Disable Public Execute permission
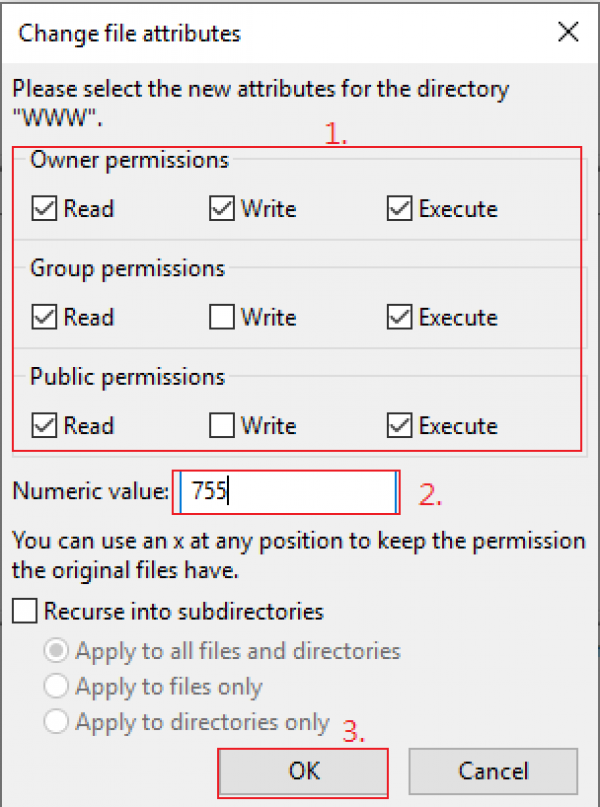Viewport: 600px width, 807px height. point(399,425)
